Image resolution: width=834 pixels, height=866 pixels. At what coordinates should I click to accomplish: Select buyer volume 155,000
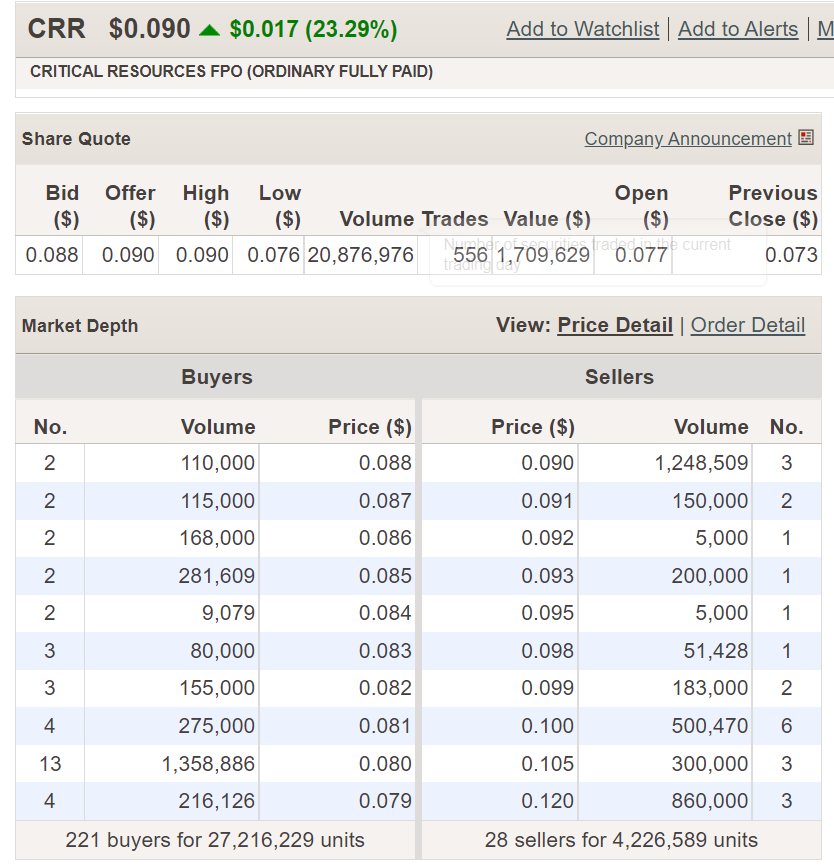coord(217,688)
